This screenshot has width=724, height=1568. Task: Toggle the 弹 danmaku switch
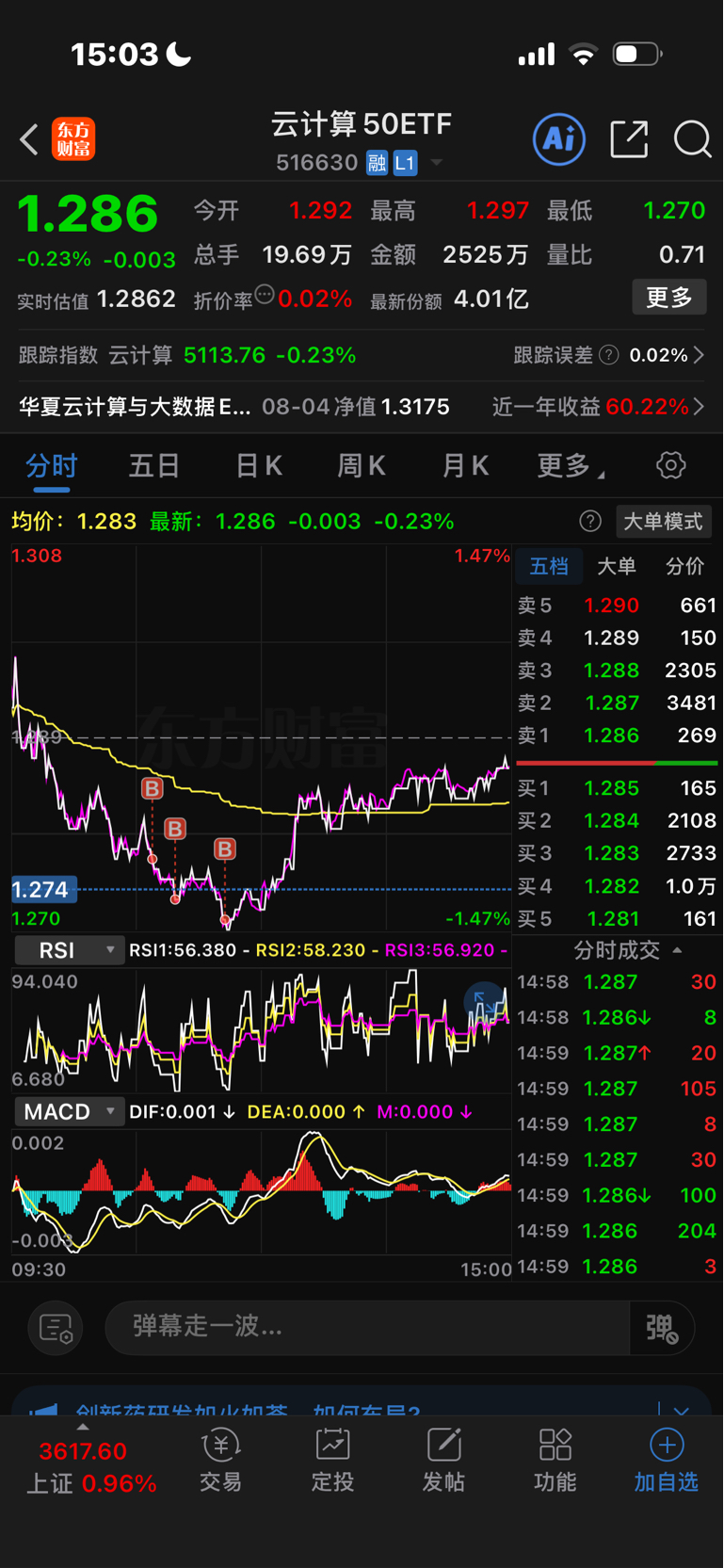coord(662,1328)
